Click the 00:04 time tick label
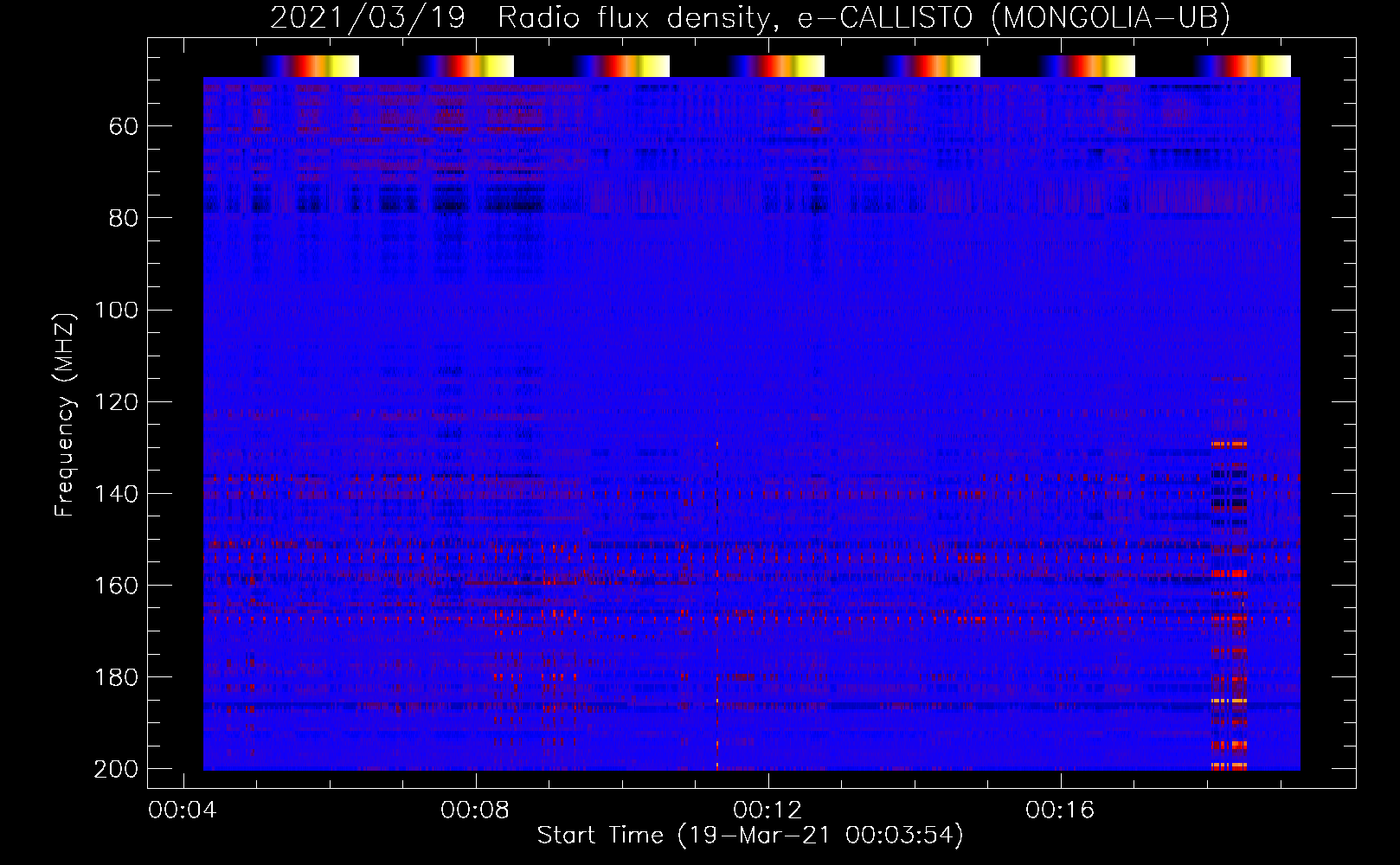Screen dimensions: 1400x865 click(183, 811)
